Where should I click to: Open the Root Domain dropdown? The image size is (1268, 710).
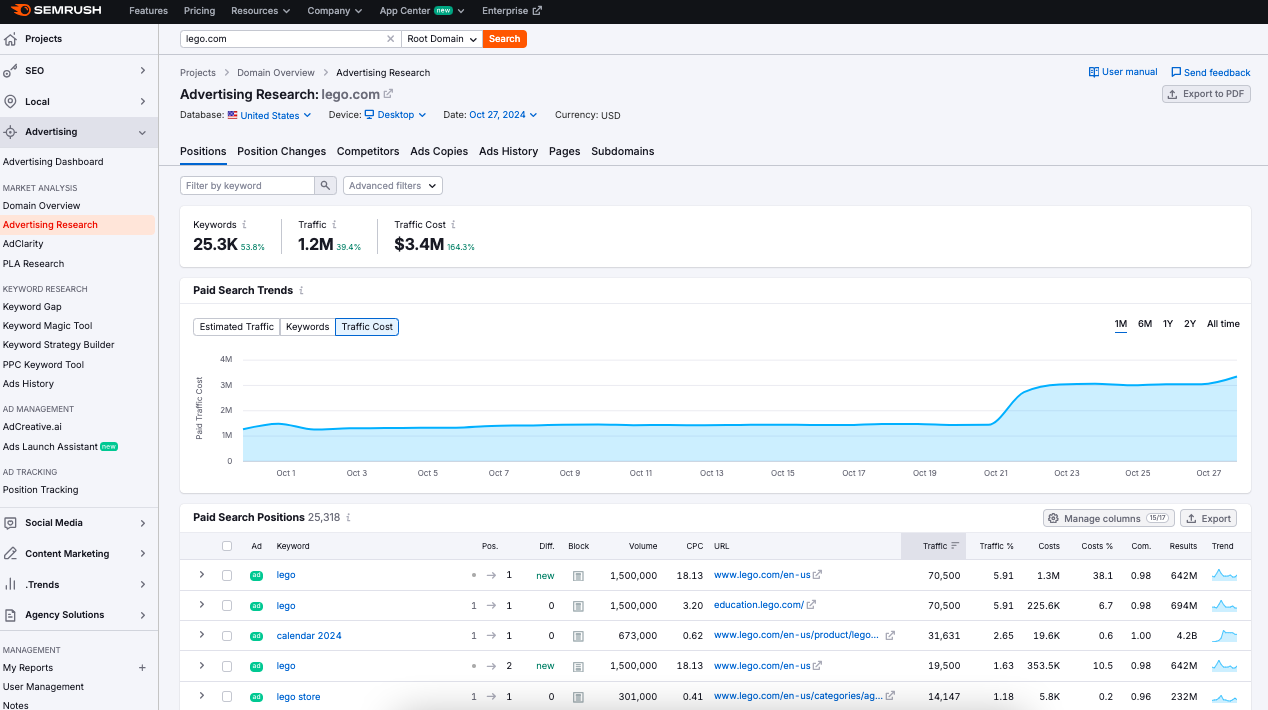point(442,39)
